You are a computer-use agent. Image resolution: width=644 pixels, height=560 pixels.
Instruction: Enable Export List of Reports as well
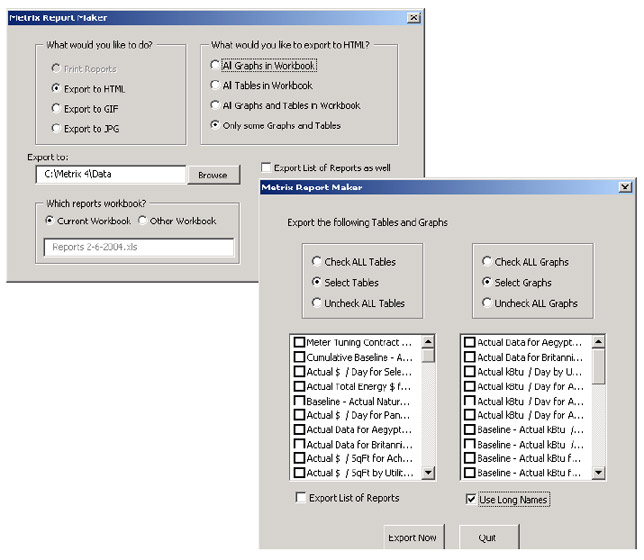coord(266,168)
